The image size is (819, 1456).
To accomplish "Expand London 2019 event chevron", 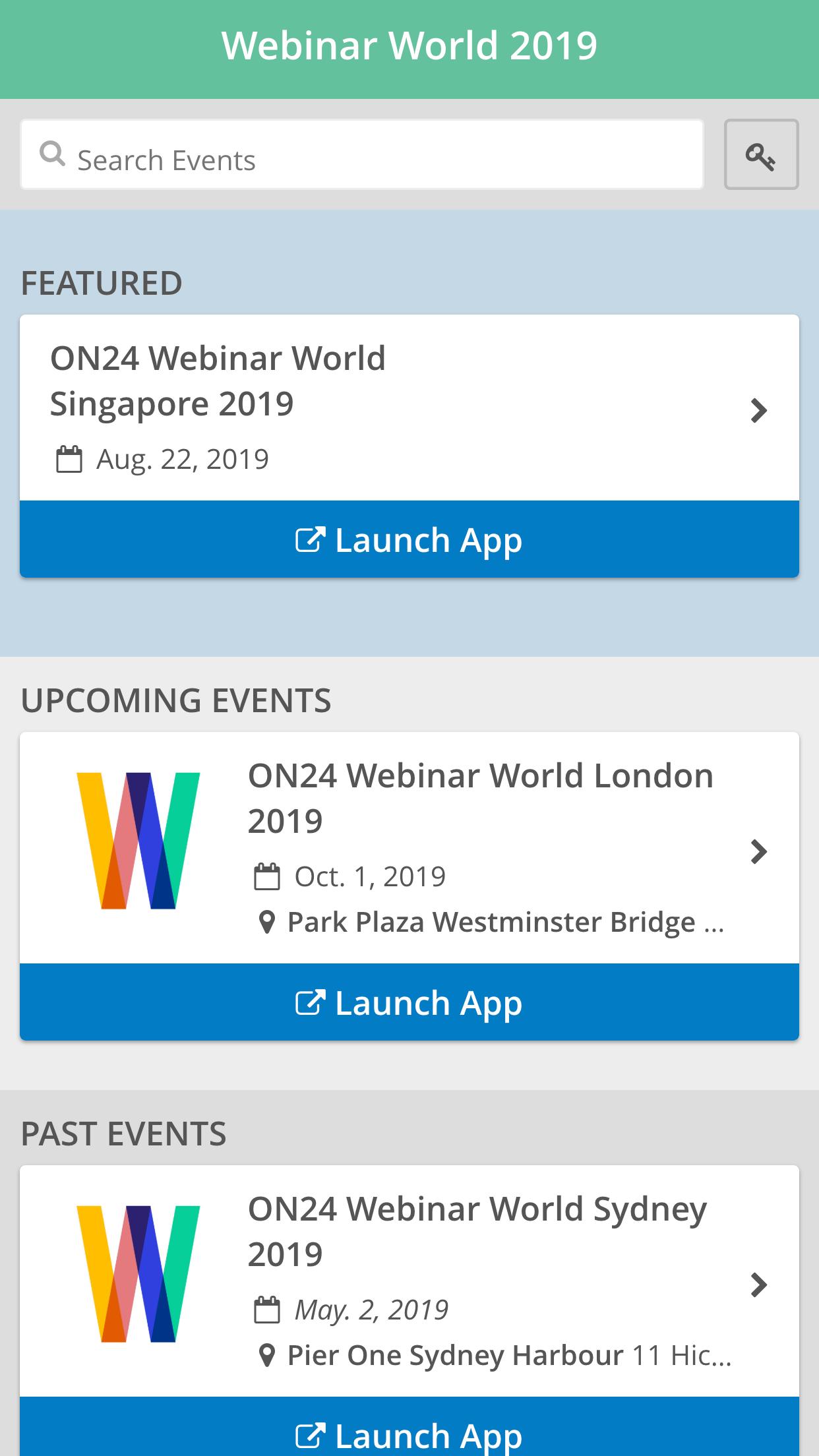I will pos(759,852).
